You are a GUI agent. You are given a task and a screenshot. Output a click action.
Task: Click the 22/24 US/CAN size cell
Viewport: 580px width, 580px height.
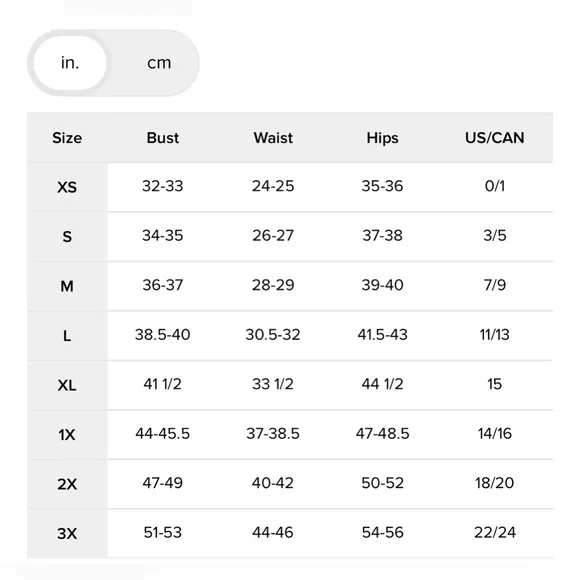(495, 533)
